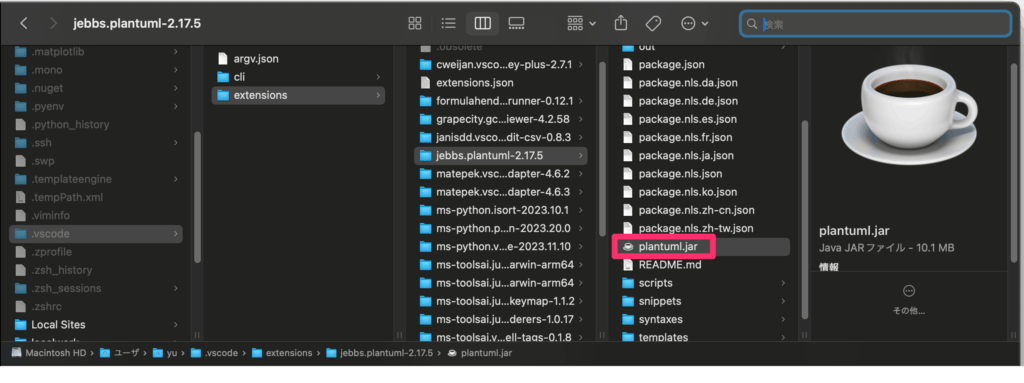Open the janisdd.vsco...dit-csv-0.8.3 folder
The height and width of the screenshot is (383, 1024).
501,138
